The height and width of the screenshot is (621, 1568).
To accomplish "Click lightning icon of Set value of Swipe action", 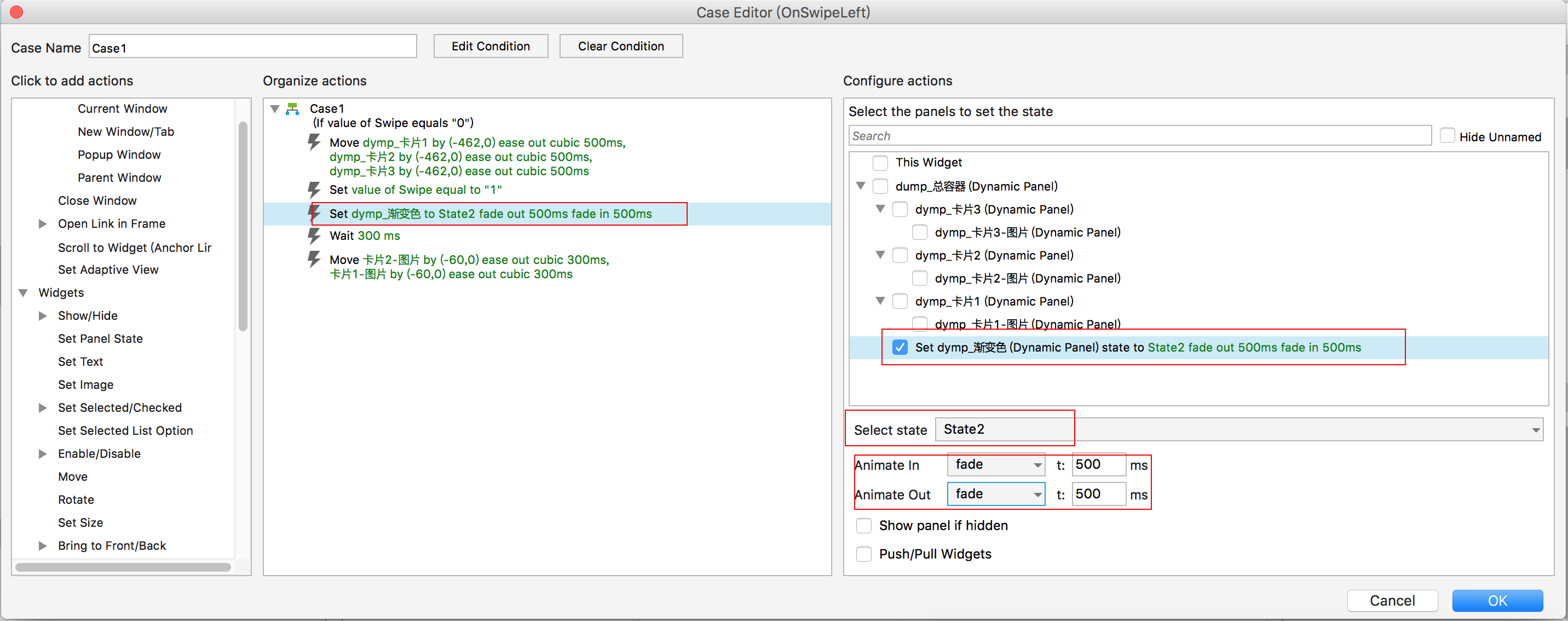I will pyautogui.click(x=314, y=189).
